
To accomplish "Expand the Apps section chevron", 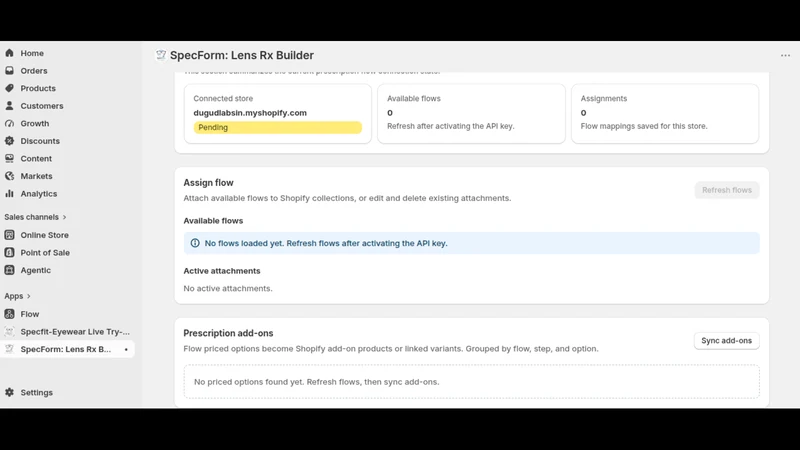I will click(x=29, y=296).
